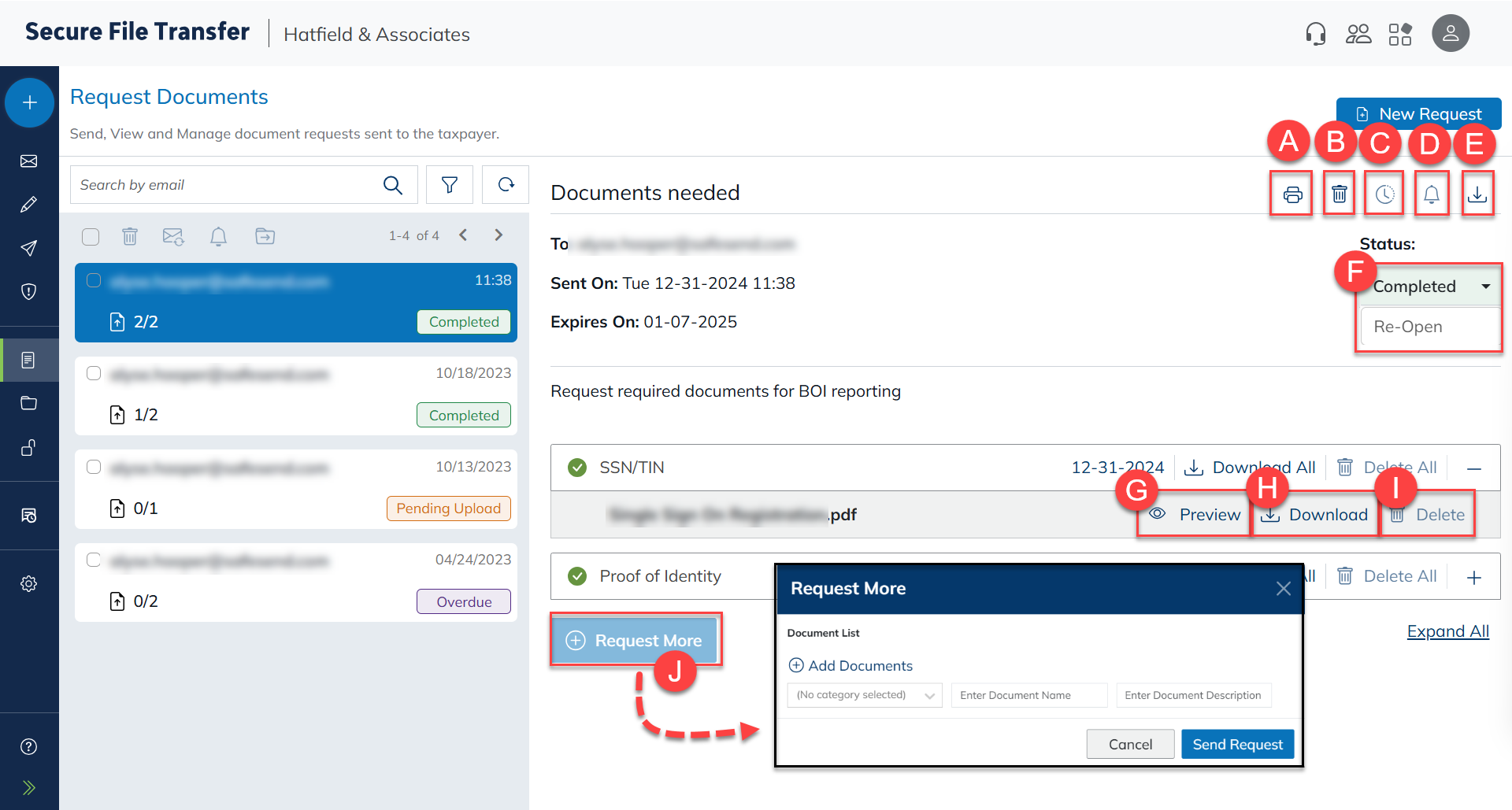Click the print icon in Documents needed header
This screenshot has width=1512, height=810.
pos(1292,194)
